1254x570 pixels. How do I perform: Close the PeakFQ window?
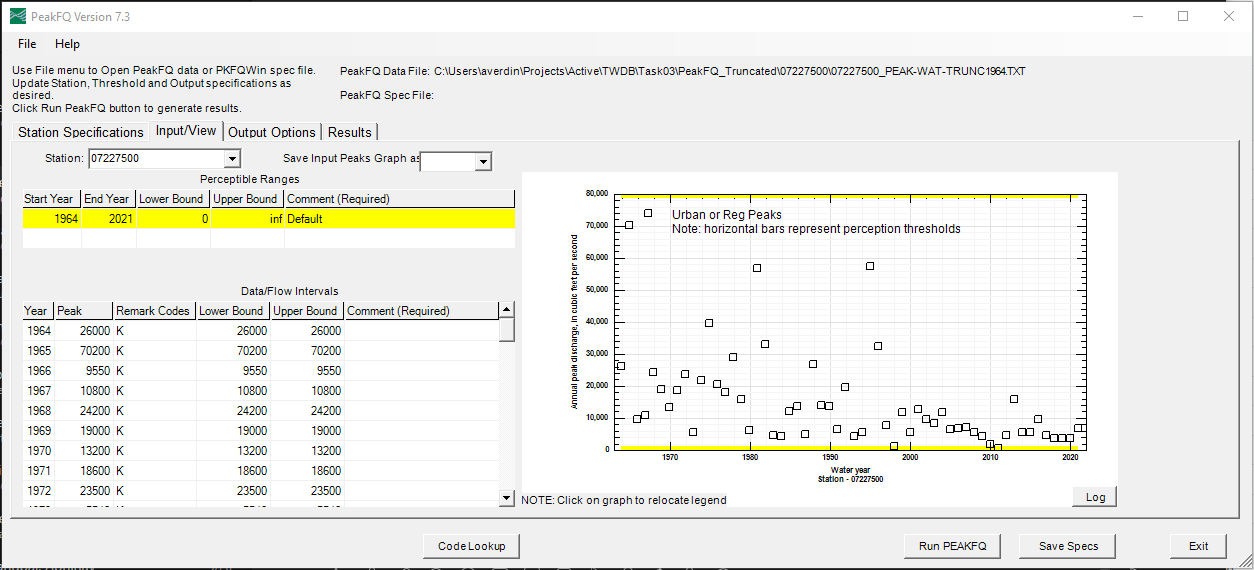(1229, 16)
